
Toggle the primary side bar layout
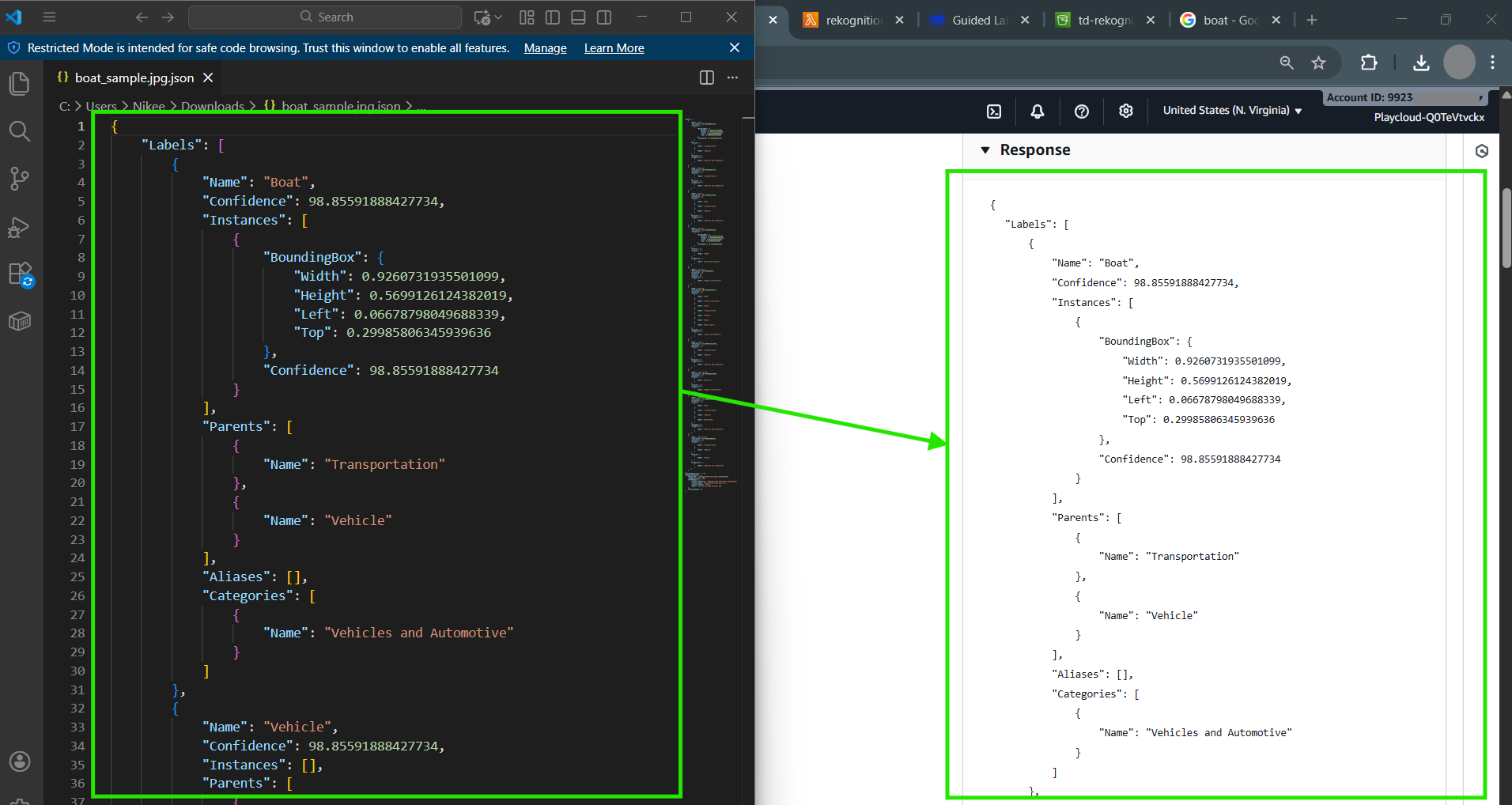[553, 17]
